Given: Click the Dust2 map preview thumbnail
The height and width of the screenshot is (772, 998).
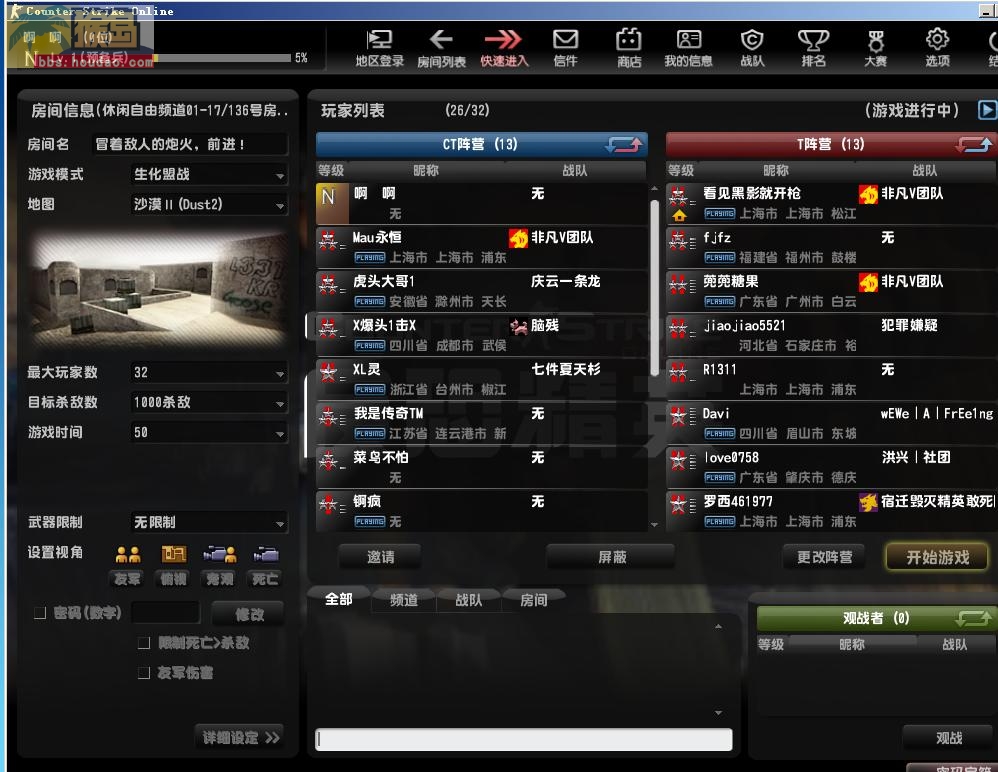Looking at the screenshot, I should click(x=158, y=290).
